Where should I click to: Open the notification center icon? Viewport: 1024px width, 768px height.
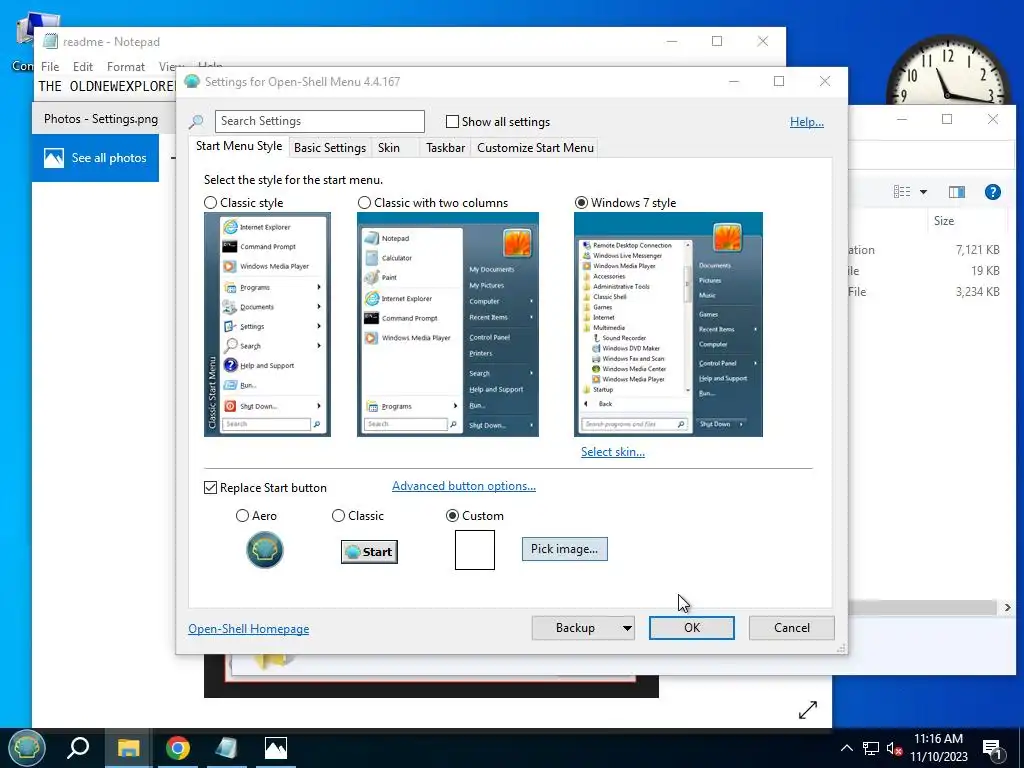pyautogui.click(x=992, y=748)
